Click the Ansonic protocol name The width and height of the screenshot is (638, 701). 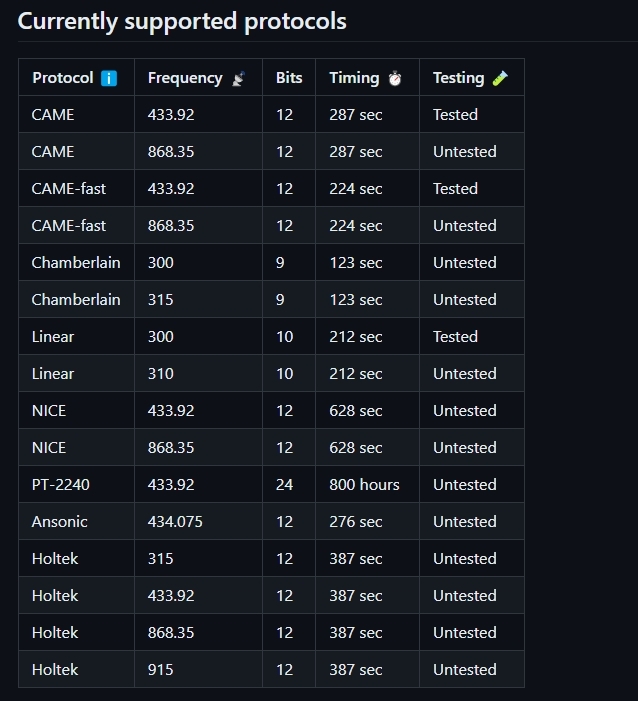pos(59,521)
